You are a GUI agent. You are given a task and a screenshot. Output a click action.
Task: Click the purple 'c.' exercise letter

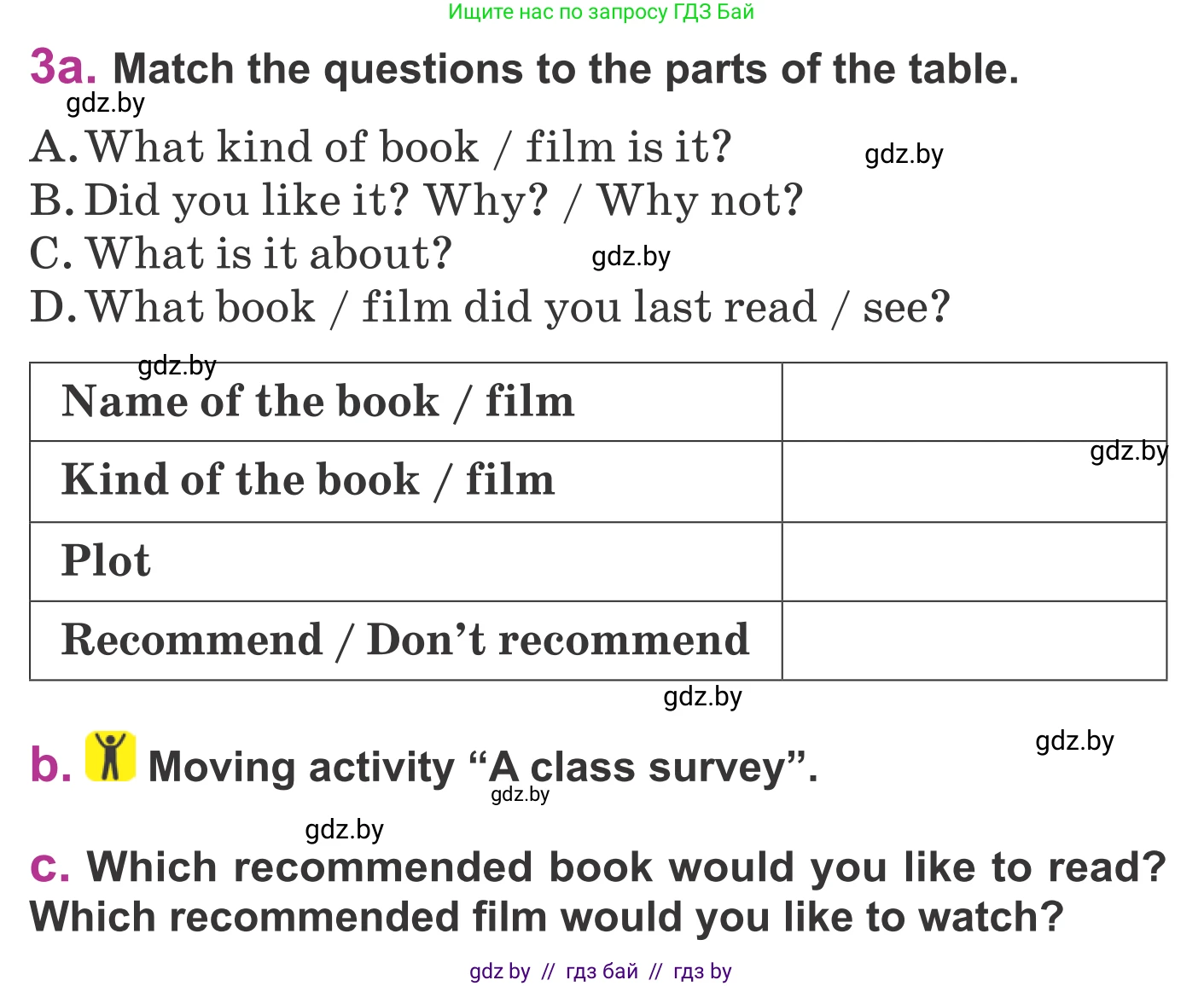point(49,867)
